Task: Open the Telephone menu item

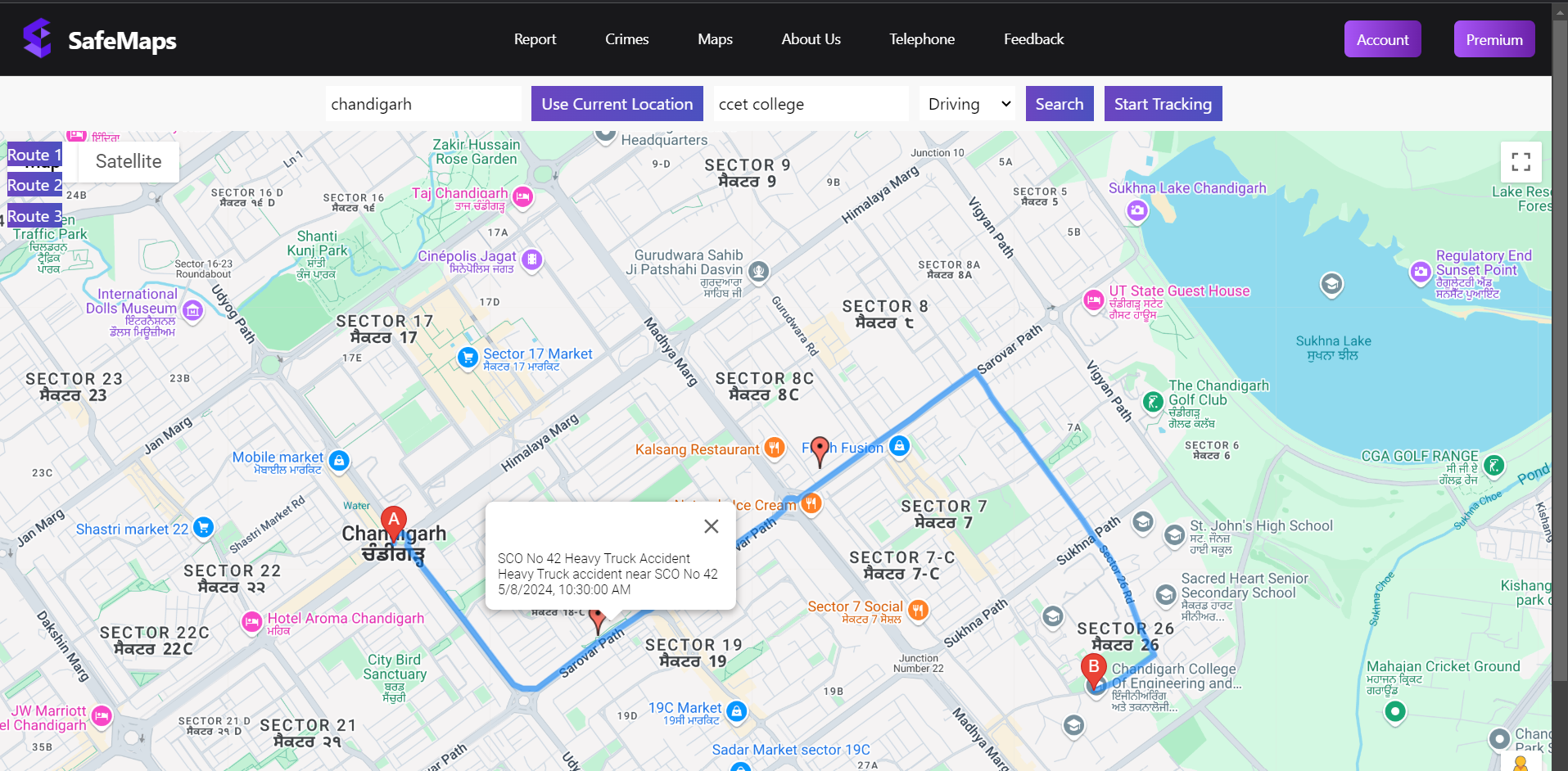Action: click(x=922, y=39)
